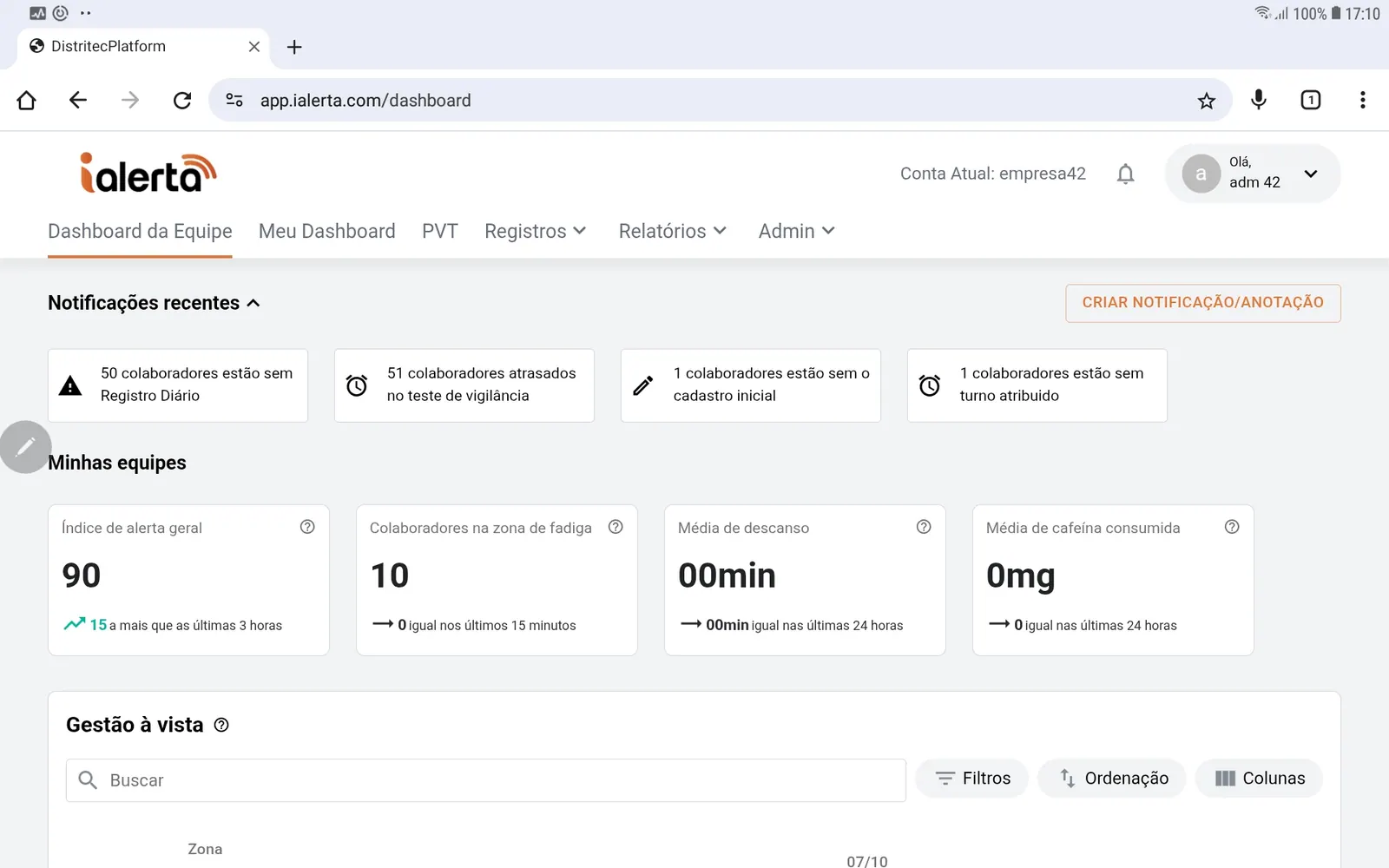Show help for Índice de alerta geral
This screenshot has width=1389, height=868.
[307, 527]
